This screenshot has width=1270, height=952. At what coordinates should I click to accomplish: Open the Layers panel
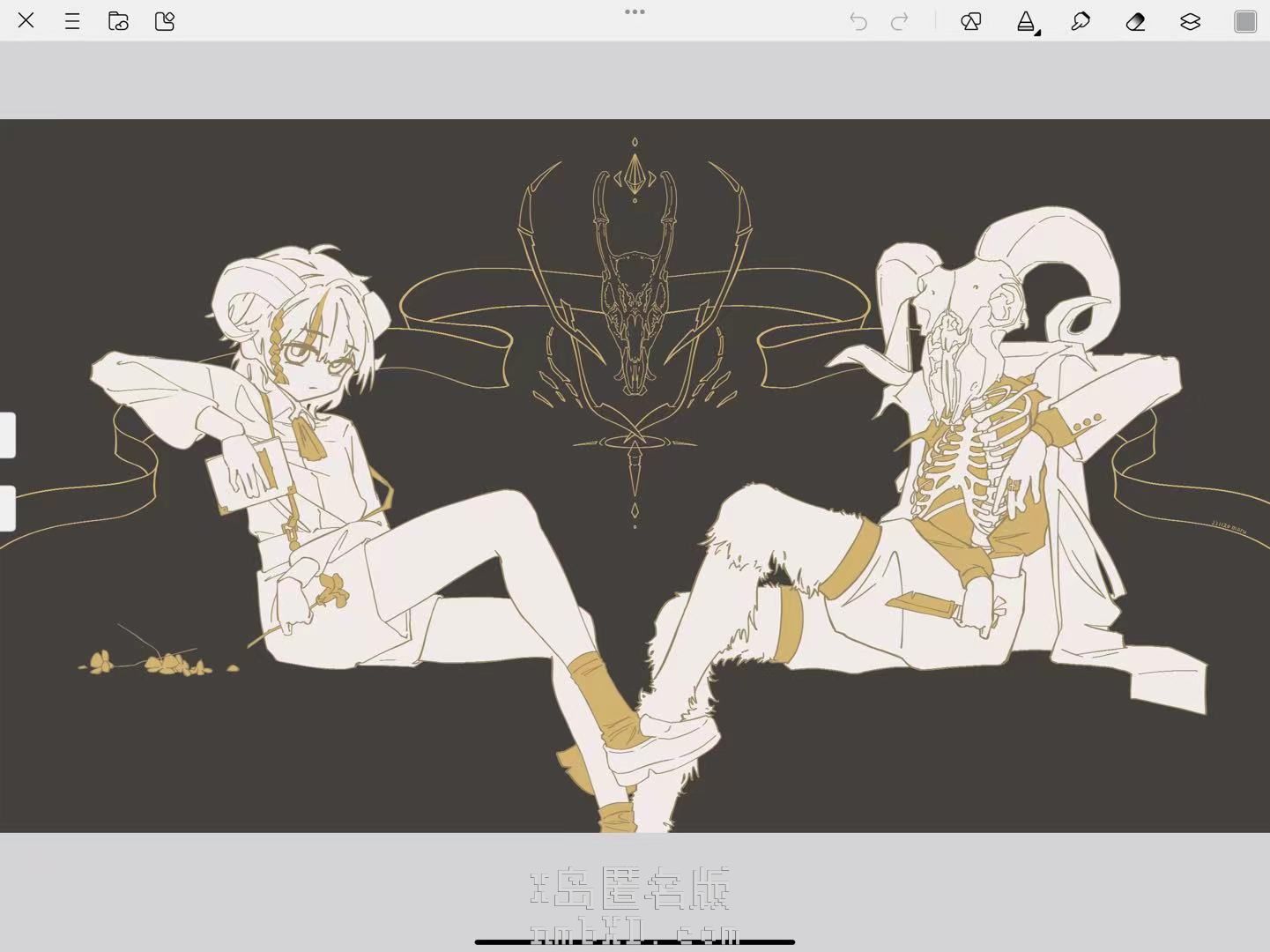pos(1190,21)
